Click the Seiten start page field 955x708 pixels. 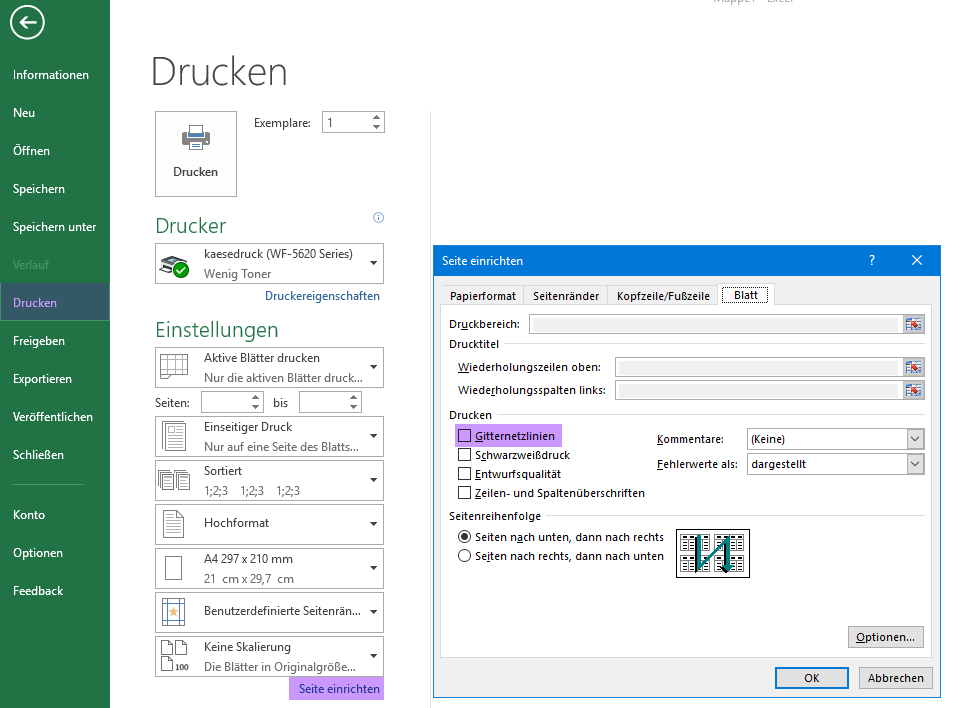pos(232,402)
